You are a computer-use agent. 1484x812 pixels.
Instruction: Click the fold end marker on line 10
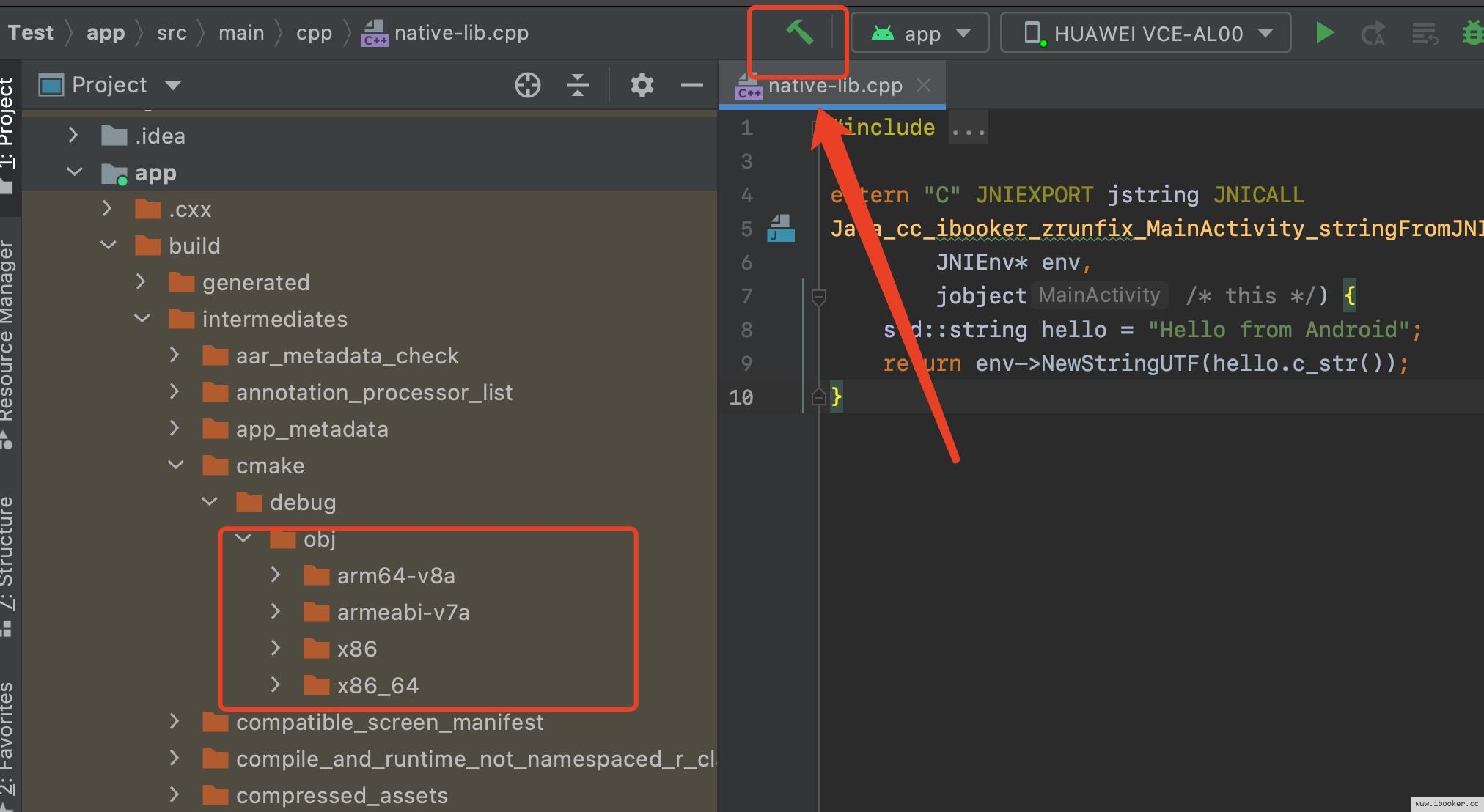point(819,396)
